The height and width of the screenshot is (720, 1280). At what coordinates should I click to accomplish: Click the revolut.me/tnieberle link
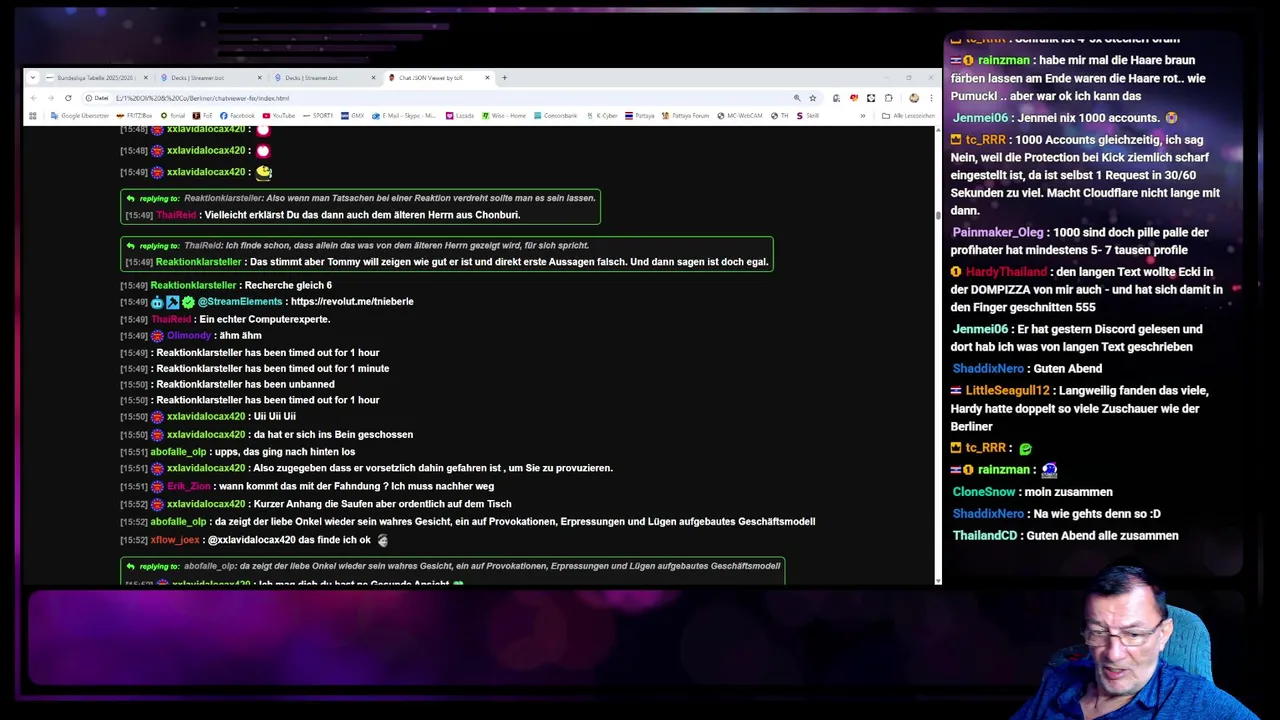352,301
